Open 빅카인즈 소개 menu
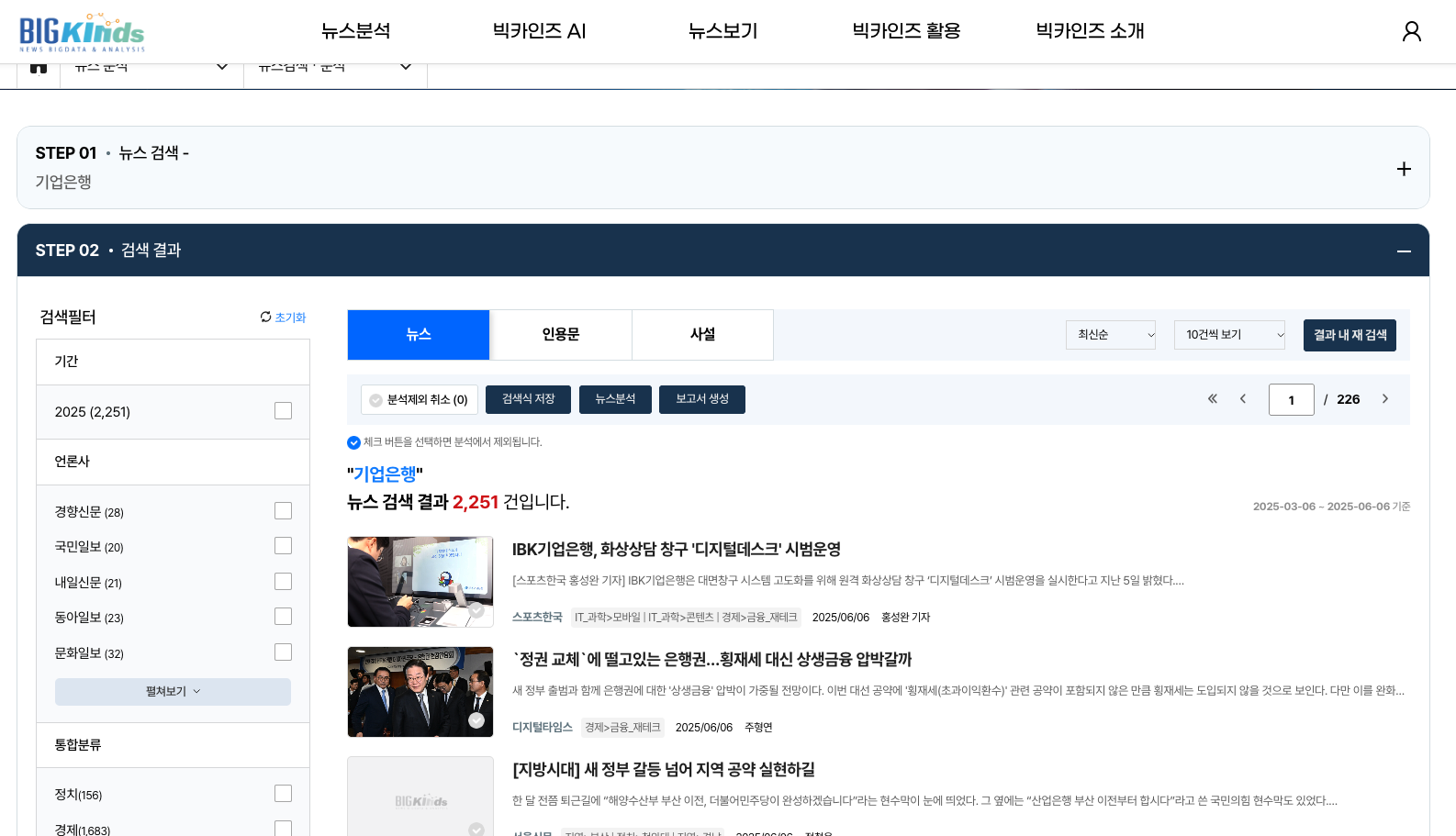1456x836 pixels. click(1091, 31)
